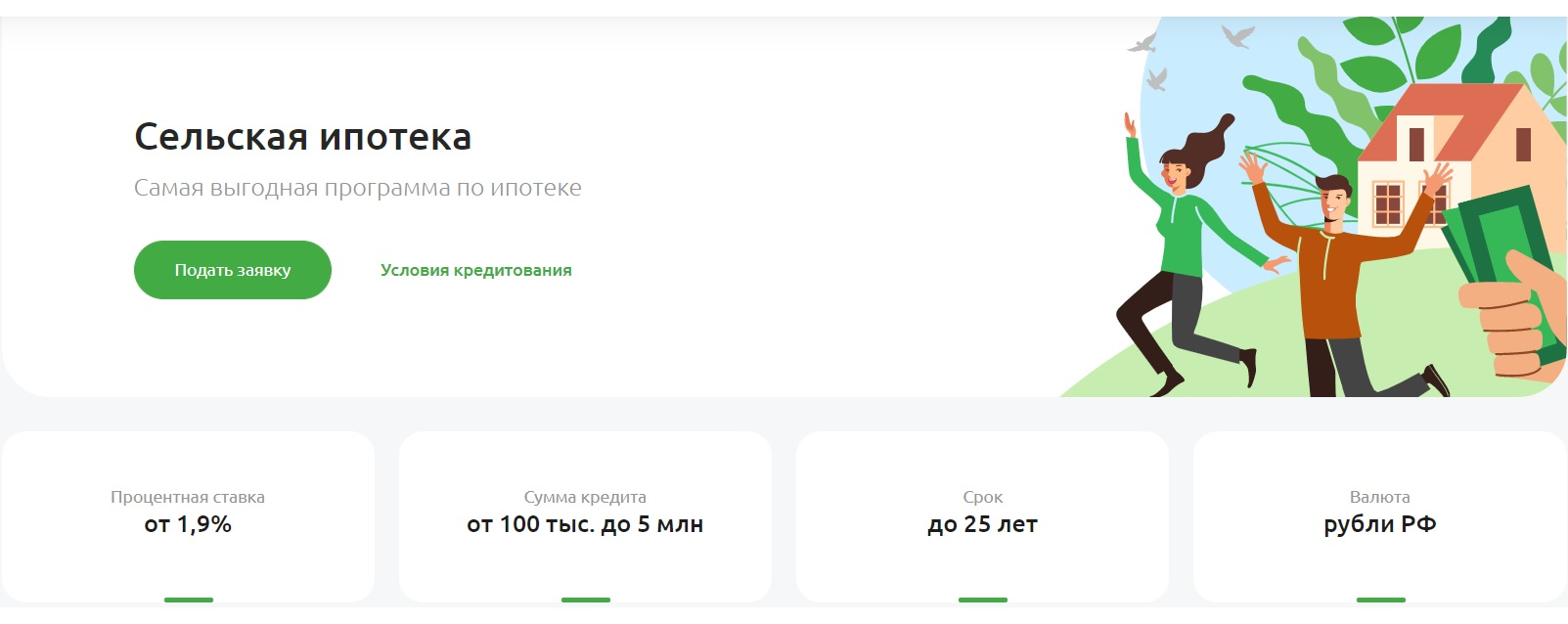Click green bar under Срок card
The height and width of the screenshot is (624, 1568).
click(982, 600)
